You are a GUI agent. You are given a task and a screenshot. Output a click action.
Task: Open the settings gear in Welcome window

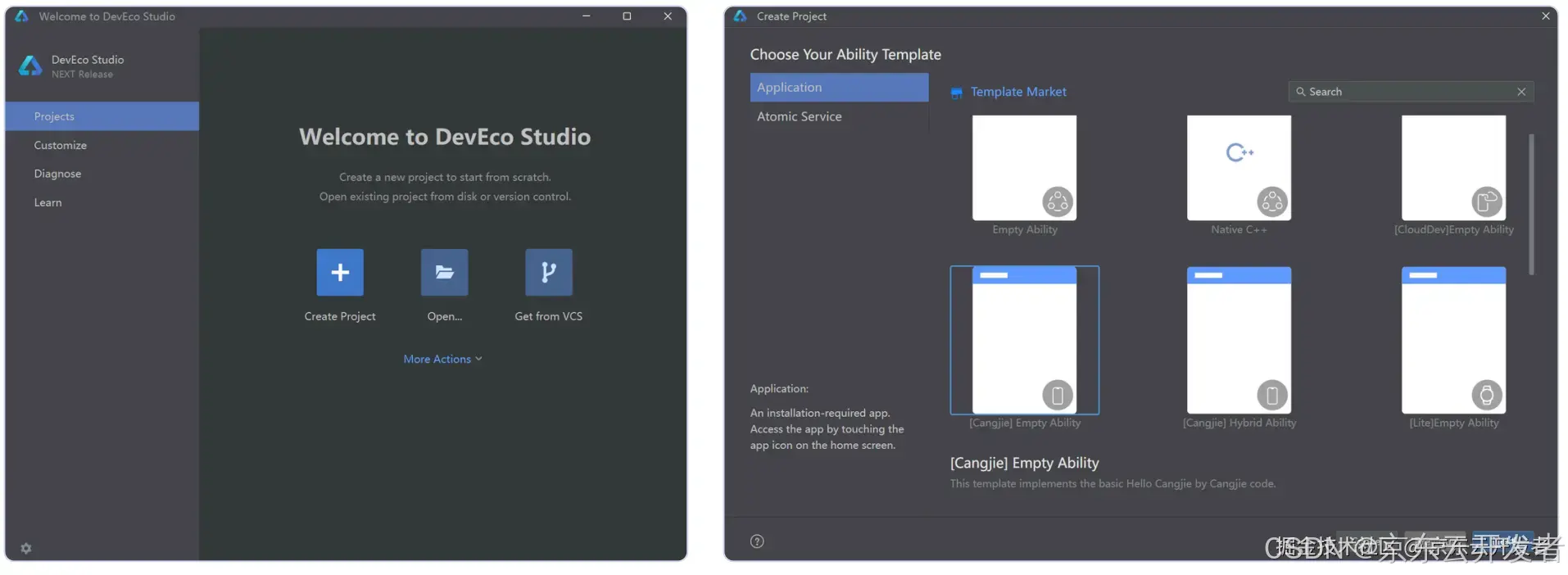click(26, 548)
